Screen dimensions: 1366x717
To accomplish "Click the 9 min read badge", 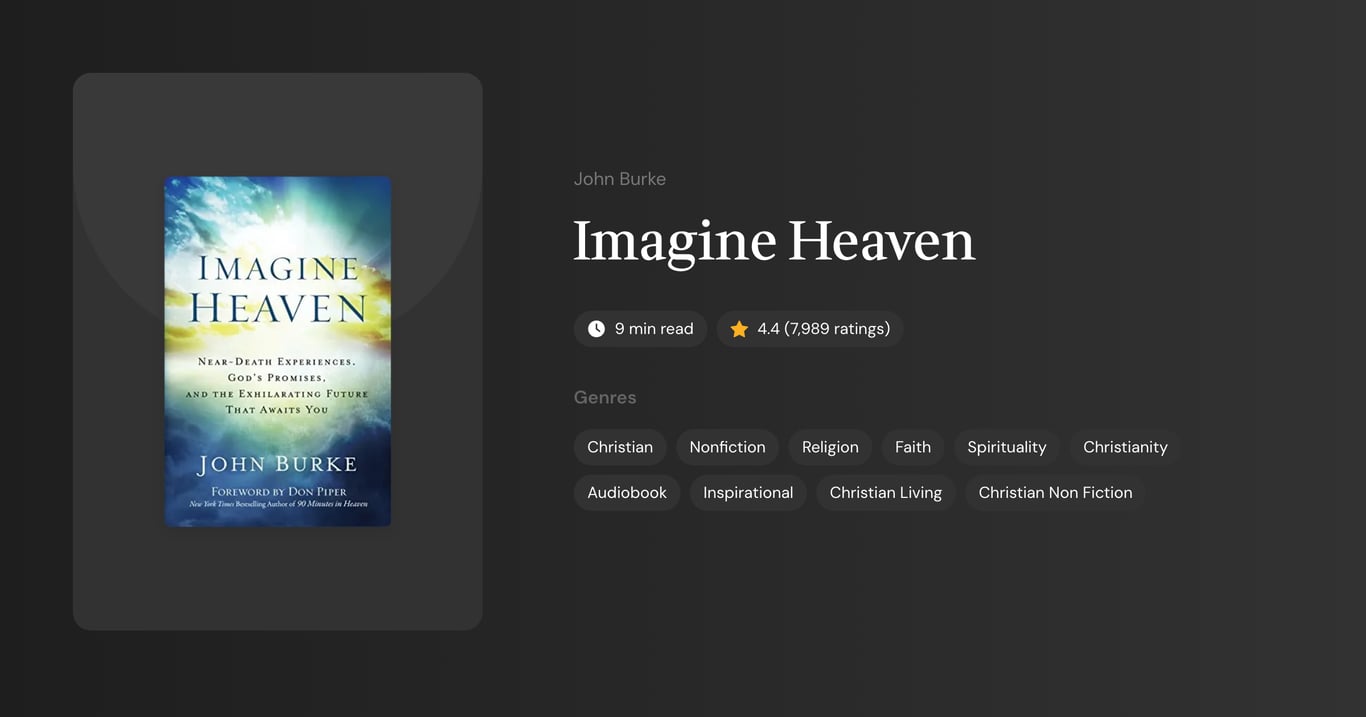I will [x=641, y=328].
